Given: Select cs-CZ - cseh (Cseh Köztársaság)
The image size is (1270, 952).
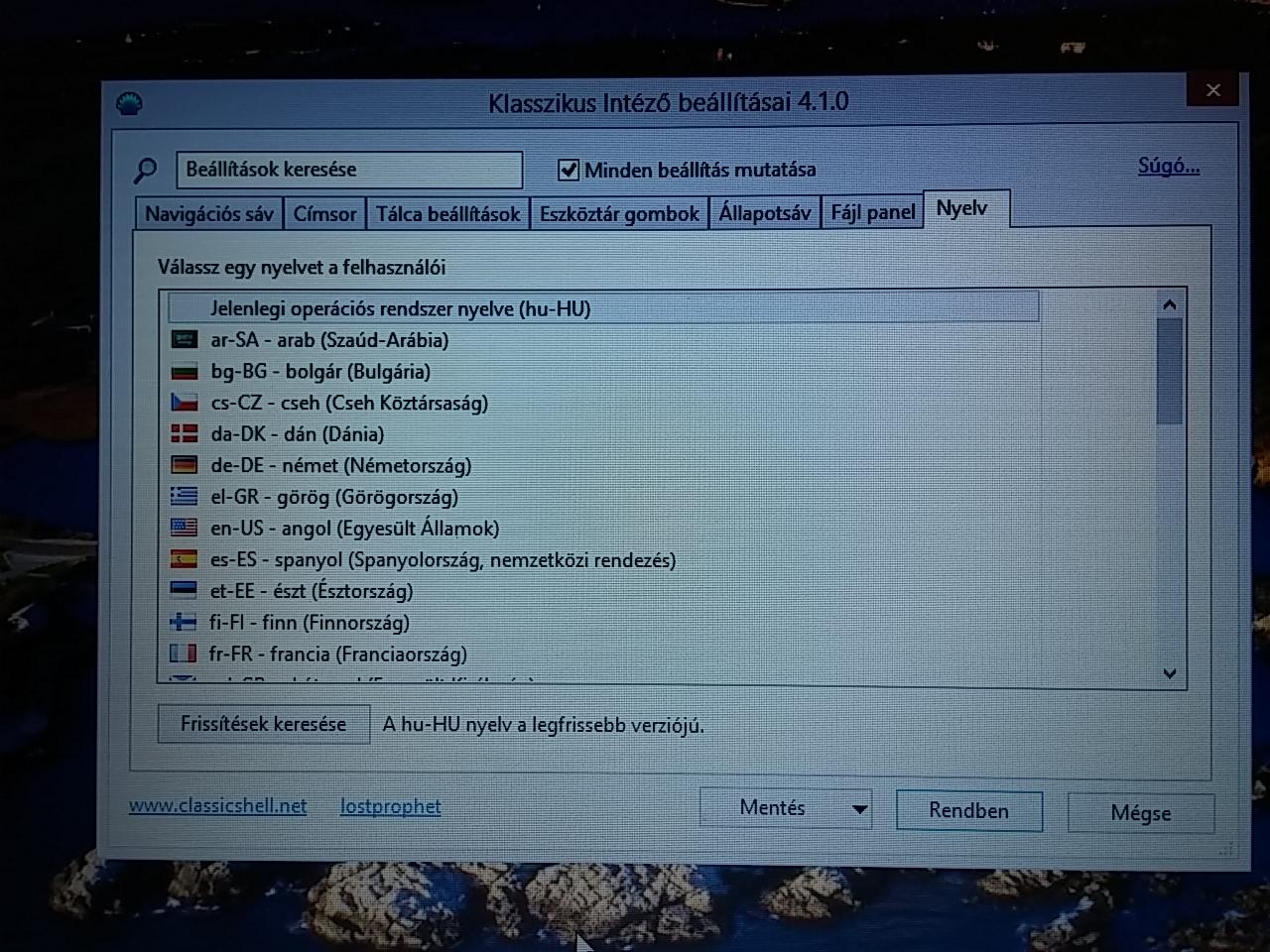Looking at the screenshot, I should click(x=603, y=403).
